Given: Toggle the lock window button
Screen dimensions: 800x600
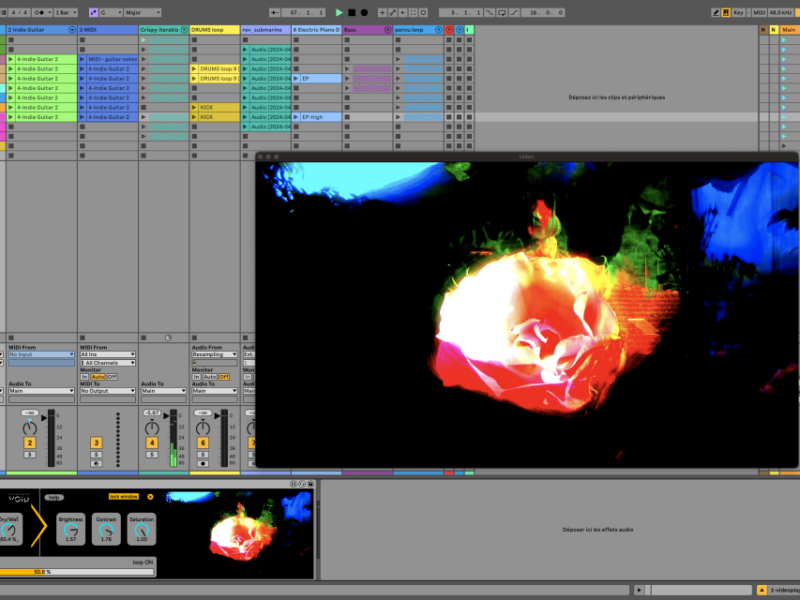Looking at the screenshot, I should point(123,496).
